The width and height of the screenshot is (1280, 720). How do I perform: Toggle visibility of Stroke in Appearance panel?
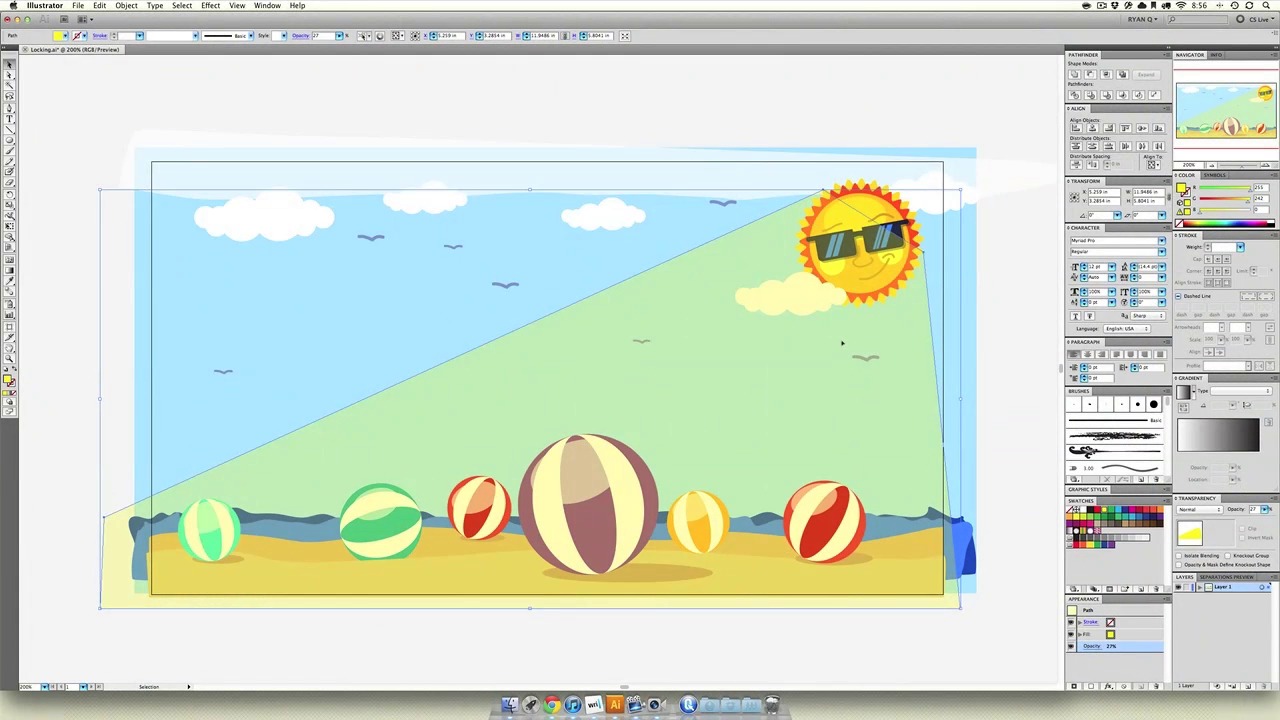click(x=1071, y=622)
